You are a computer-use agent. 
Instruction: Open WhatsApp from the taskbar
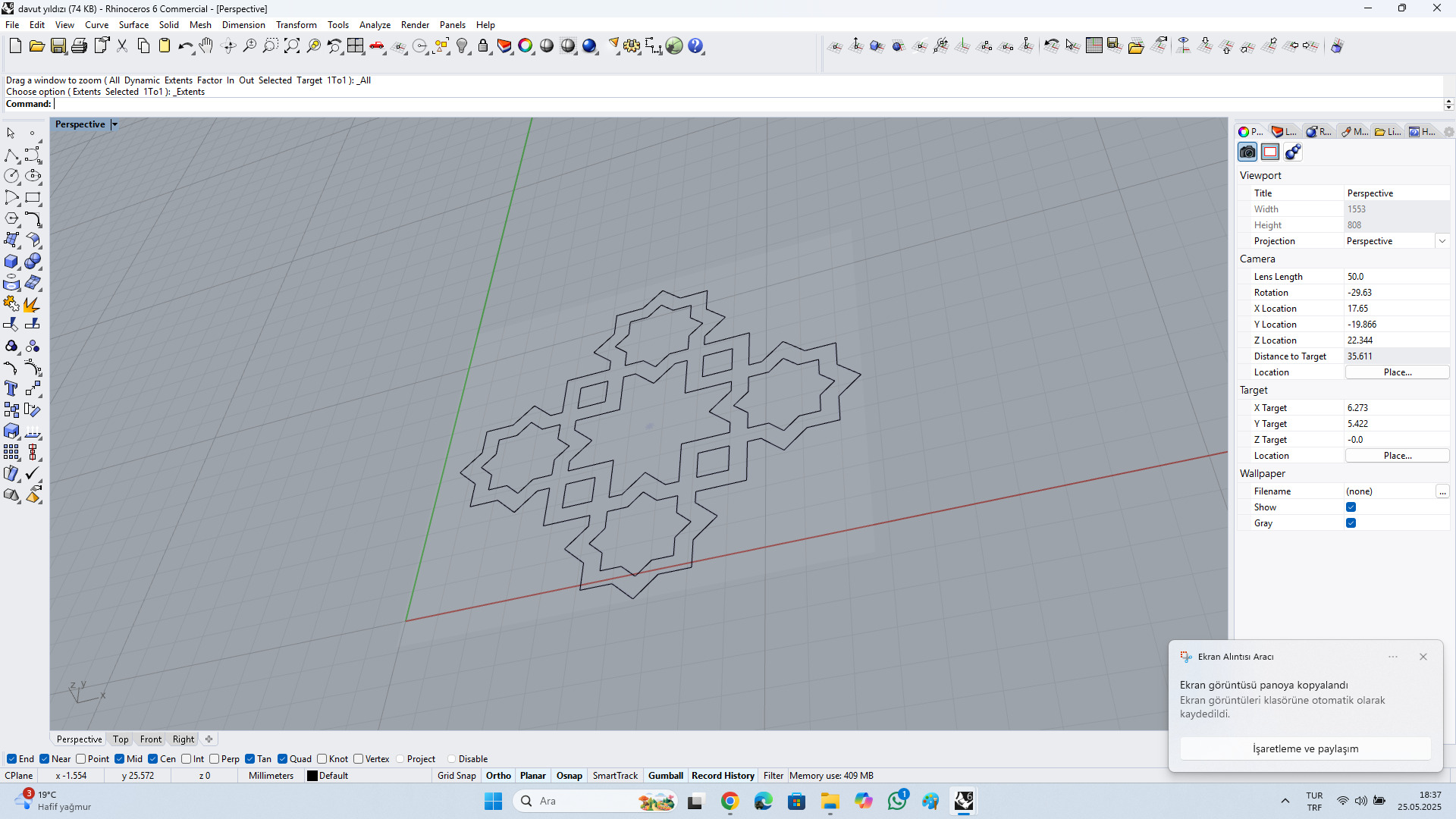(897, 801)
